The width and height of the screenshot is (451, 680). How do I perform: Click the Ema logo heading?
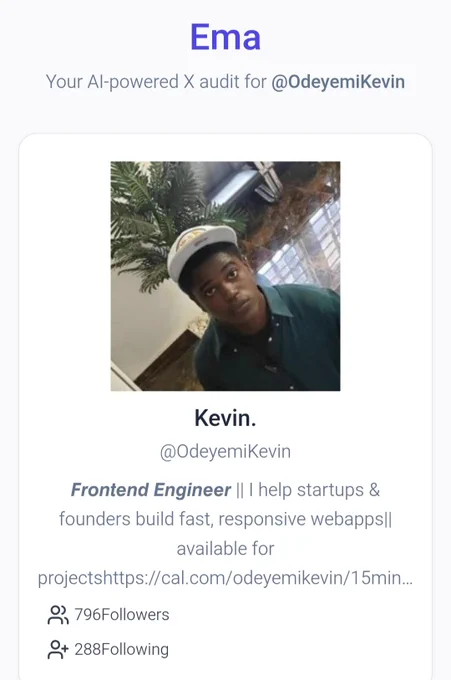226,37
